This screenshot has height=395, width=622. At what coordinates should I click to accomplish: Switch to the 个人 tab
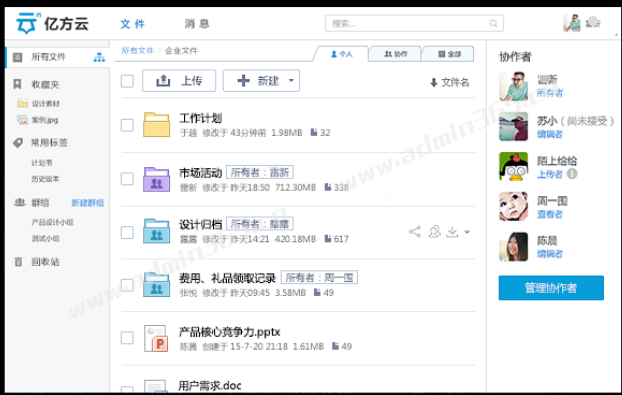[x=342, y=54]
